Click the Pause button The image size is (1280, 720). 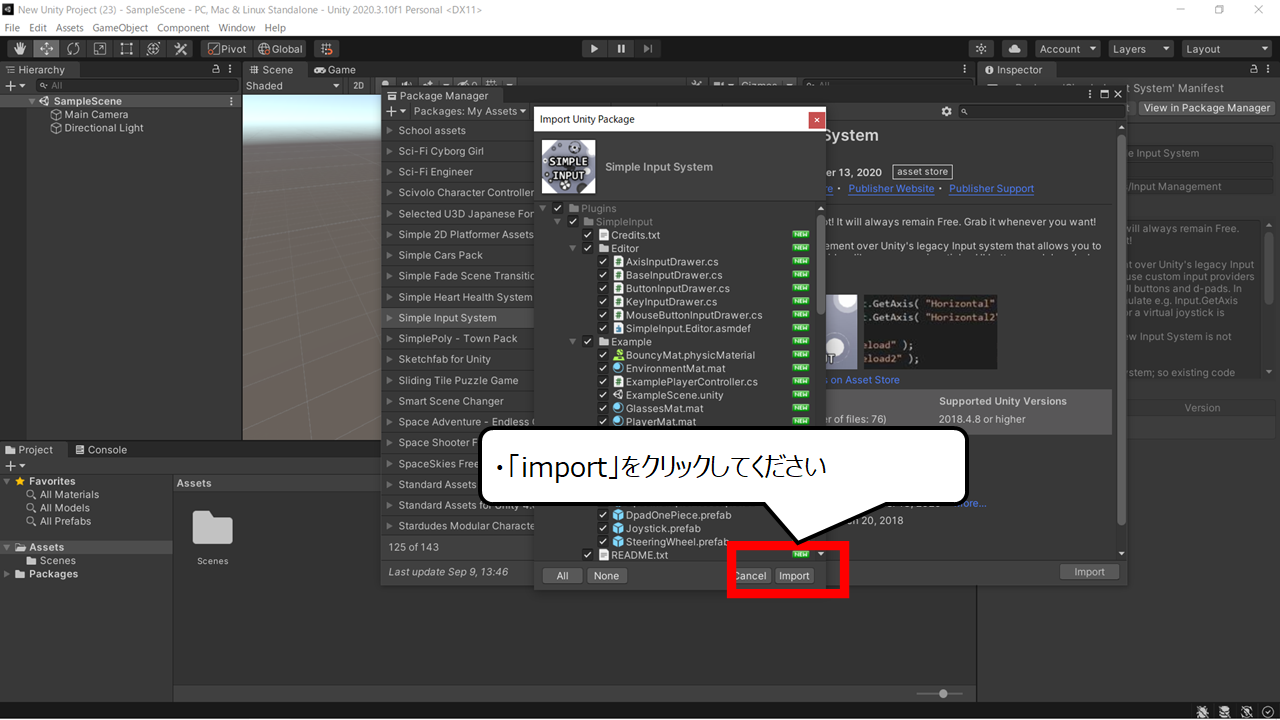tap(621, 48)
